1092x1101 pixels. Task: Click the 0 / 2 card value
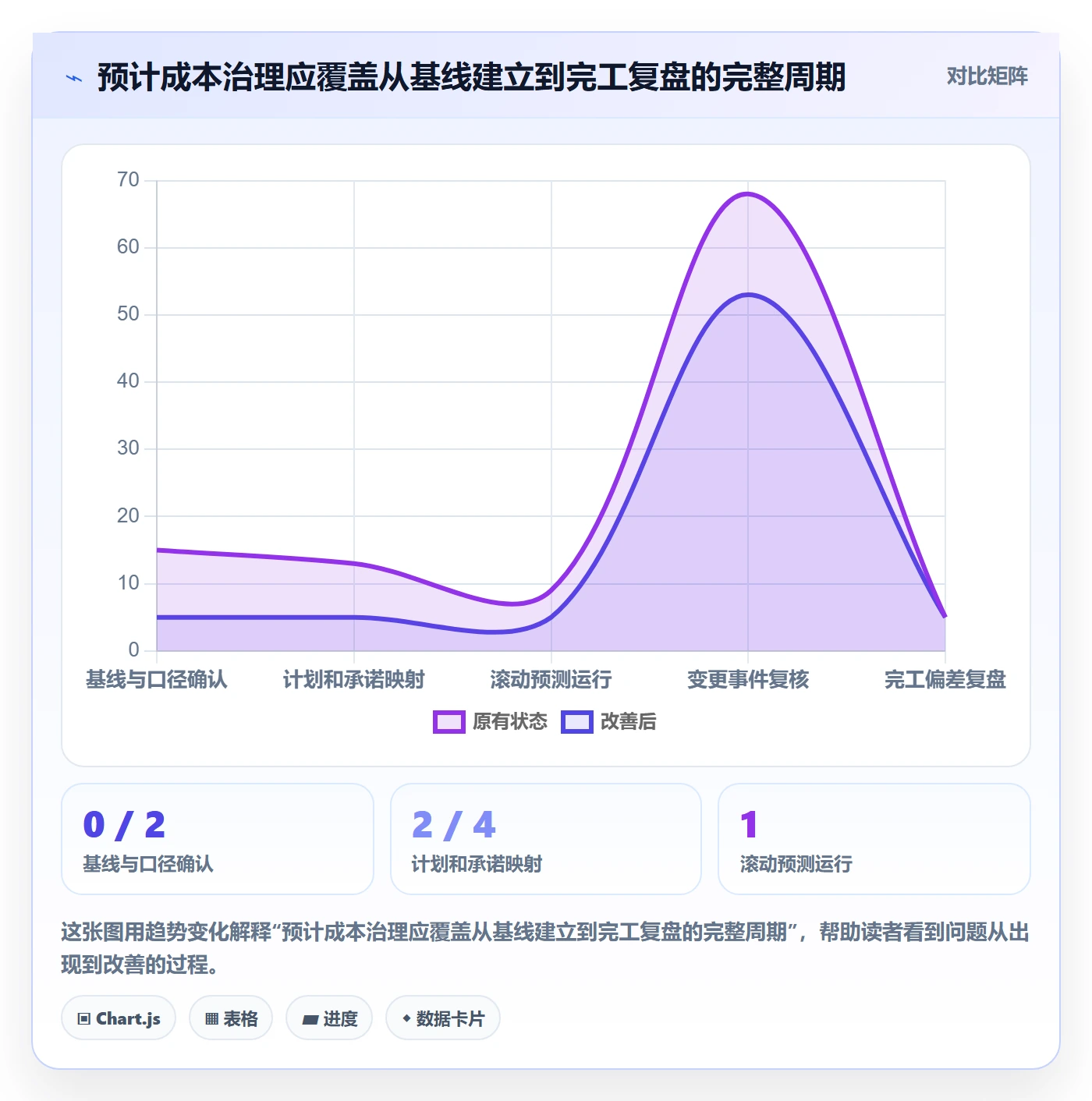125,825
